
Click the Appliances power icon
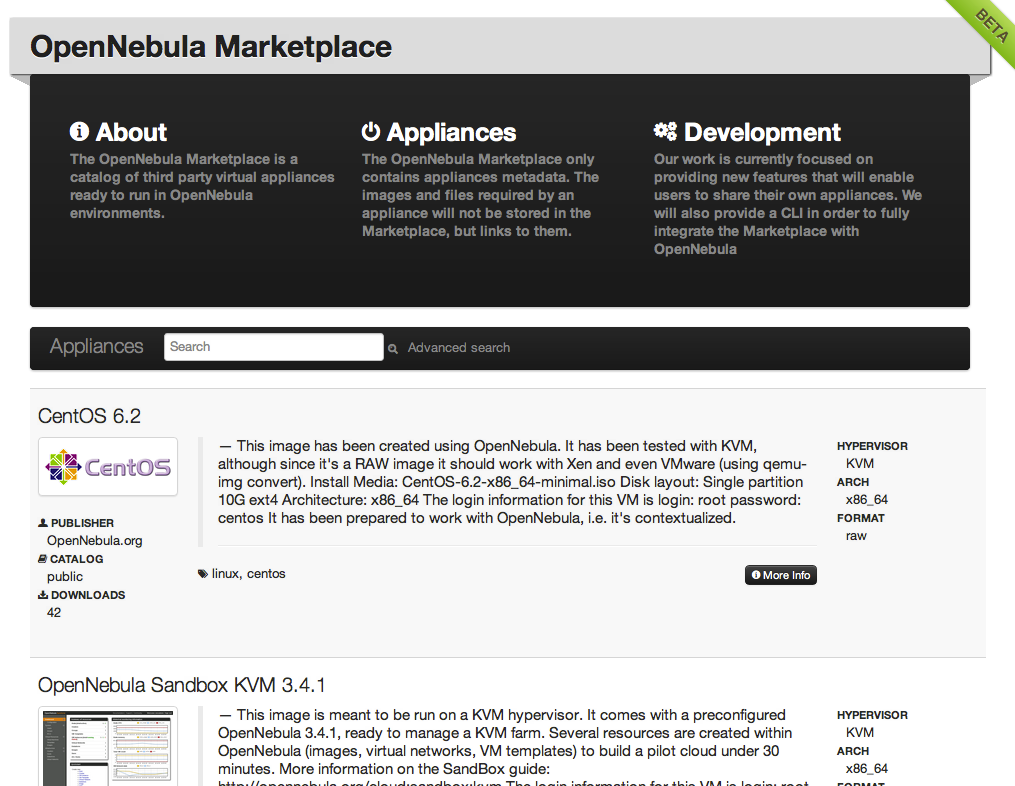click(x=370, y=131)
